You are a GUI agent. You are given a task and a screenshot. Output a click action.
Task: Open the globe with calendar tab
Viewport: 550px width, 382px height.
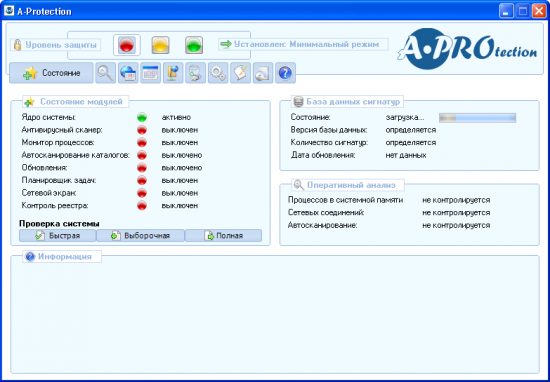128,73
